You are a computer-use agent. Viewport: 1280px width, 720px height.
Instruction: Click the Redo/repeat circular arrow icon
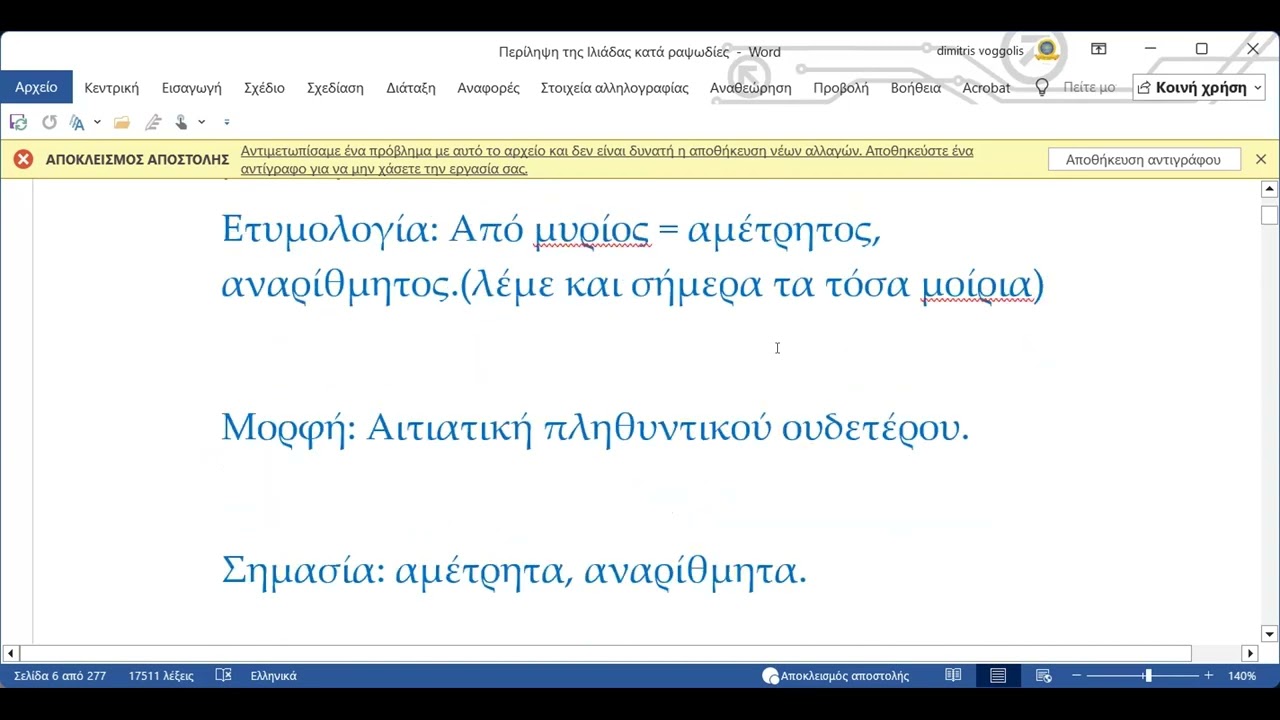click(x=49, y=122)
